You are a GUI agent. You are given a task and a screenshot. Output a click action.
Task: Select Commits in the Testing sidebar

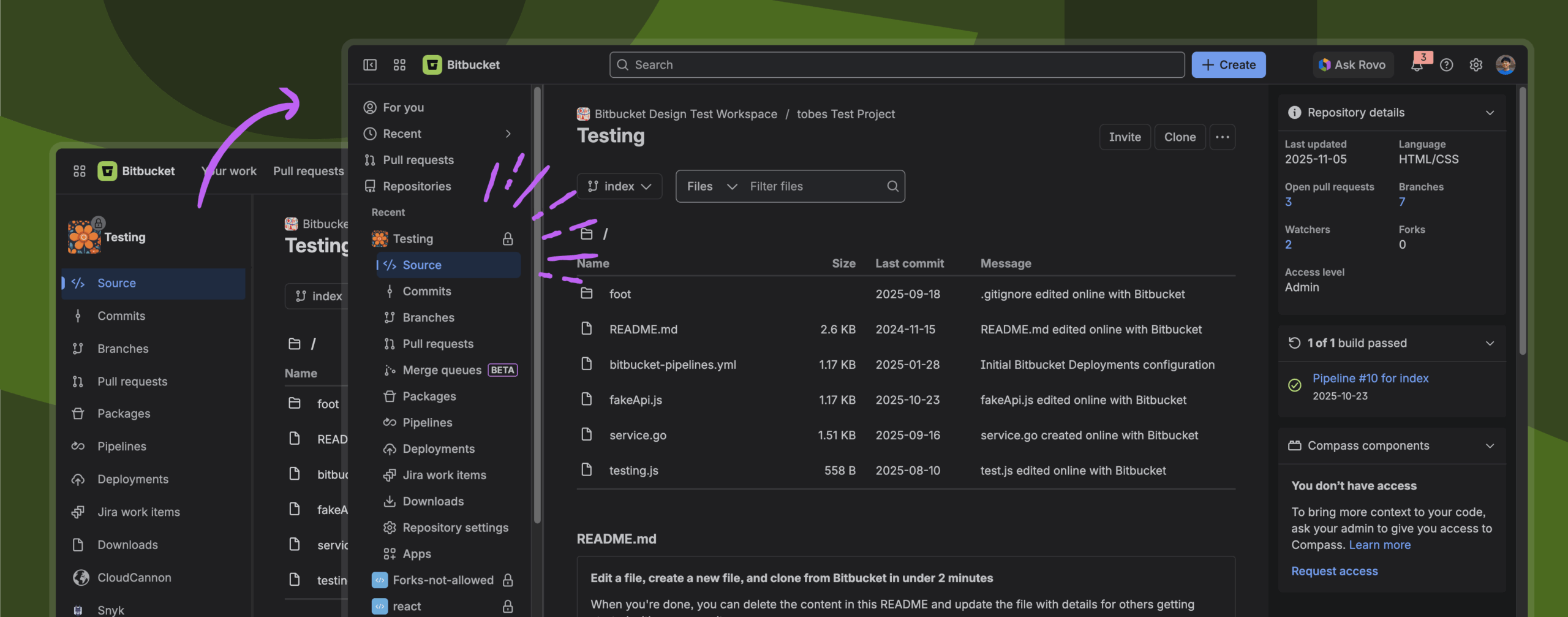426,292
